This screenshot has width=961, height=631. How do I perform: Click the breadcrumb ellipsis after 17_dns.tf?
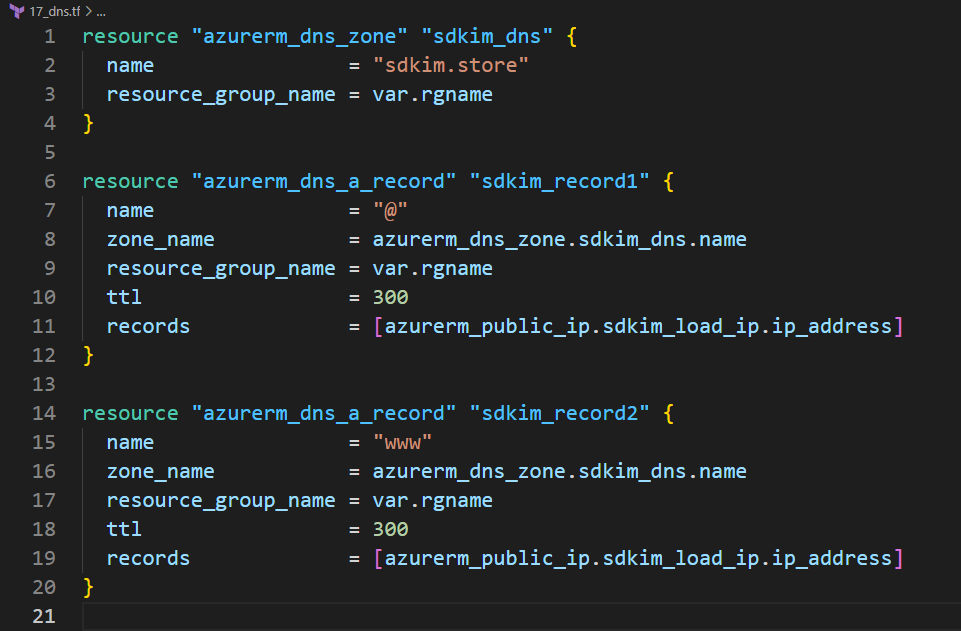click(101, 12)
